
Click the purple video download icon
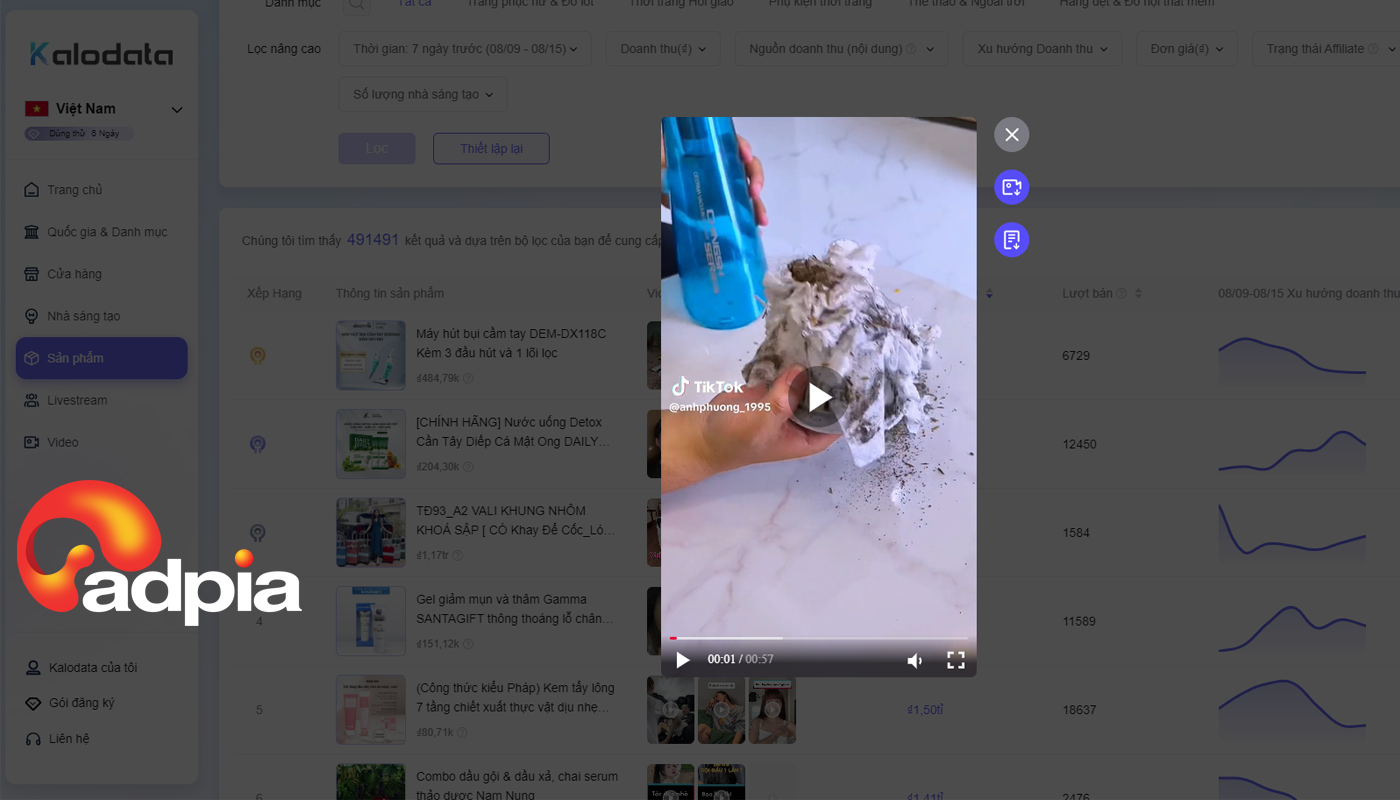[x=1011, y=187]
